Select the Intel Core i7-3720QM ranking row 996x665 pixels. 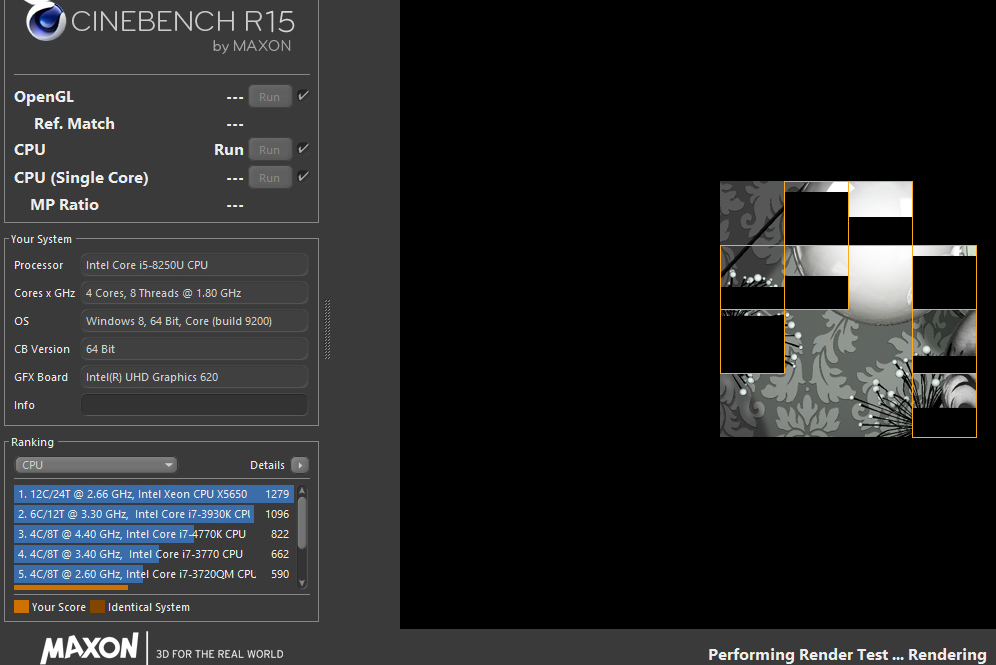pos(153,574)
